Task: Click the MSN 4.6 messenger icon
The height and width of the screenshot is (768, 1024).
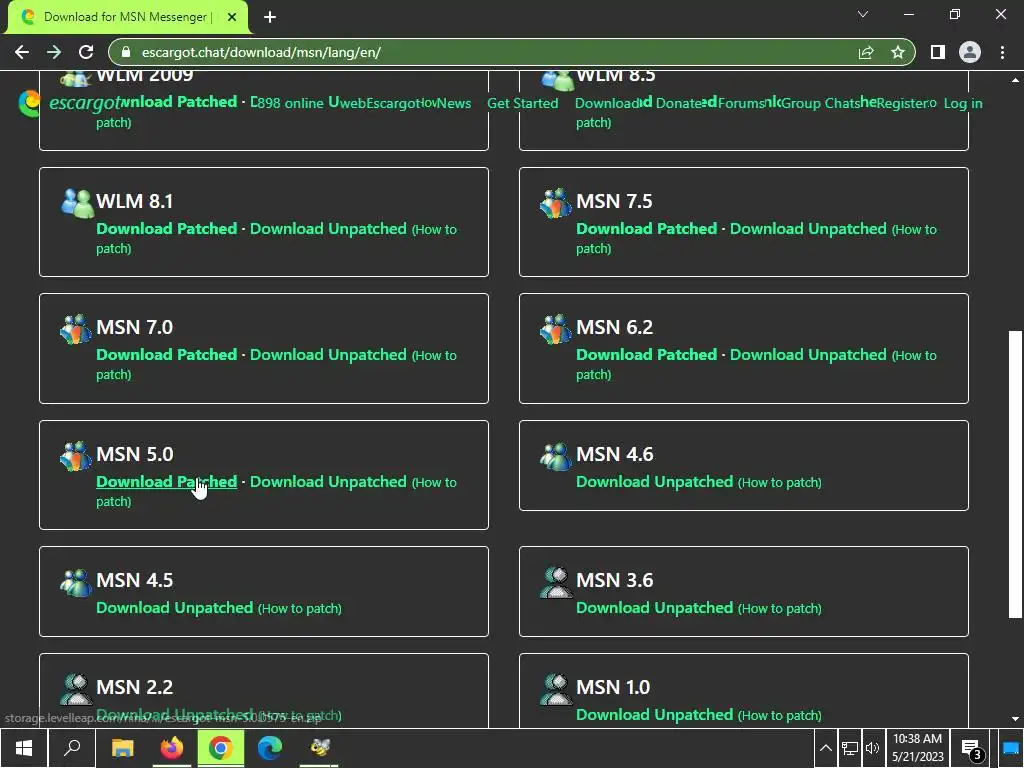Action: tap(556, 456)
